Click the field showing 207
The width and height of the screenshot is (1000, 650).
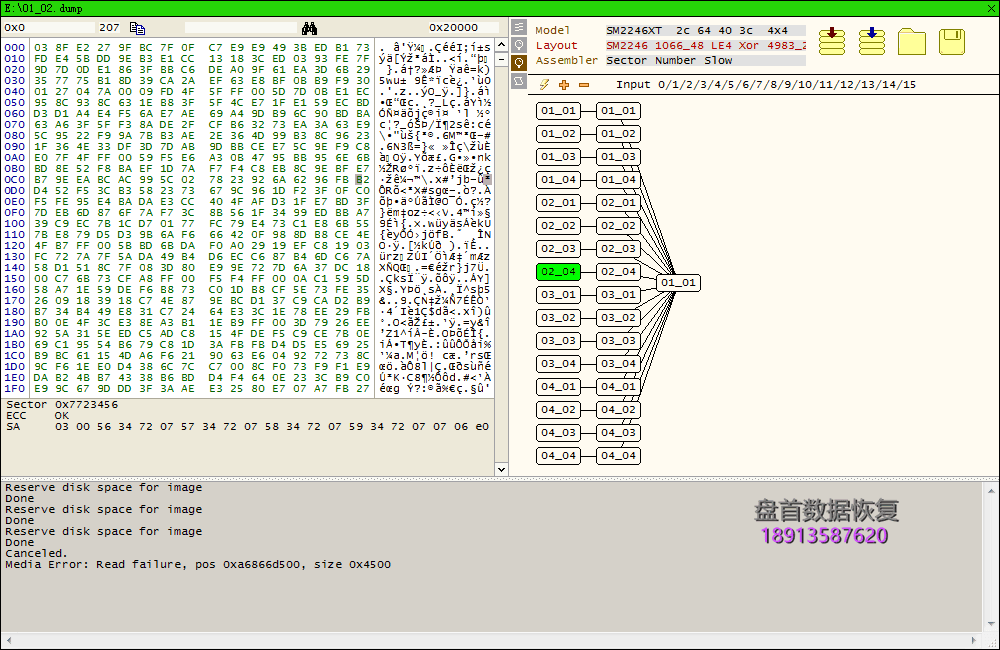pyautogui.click(x=109, y=27)
